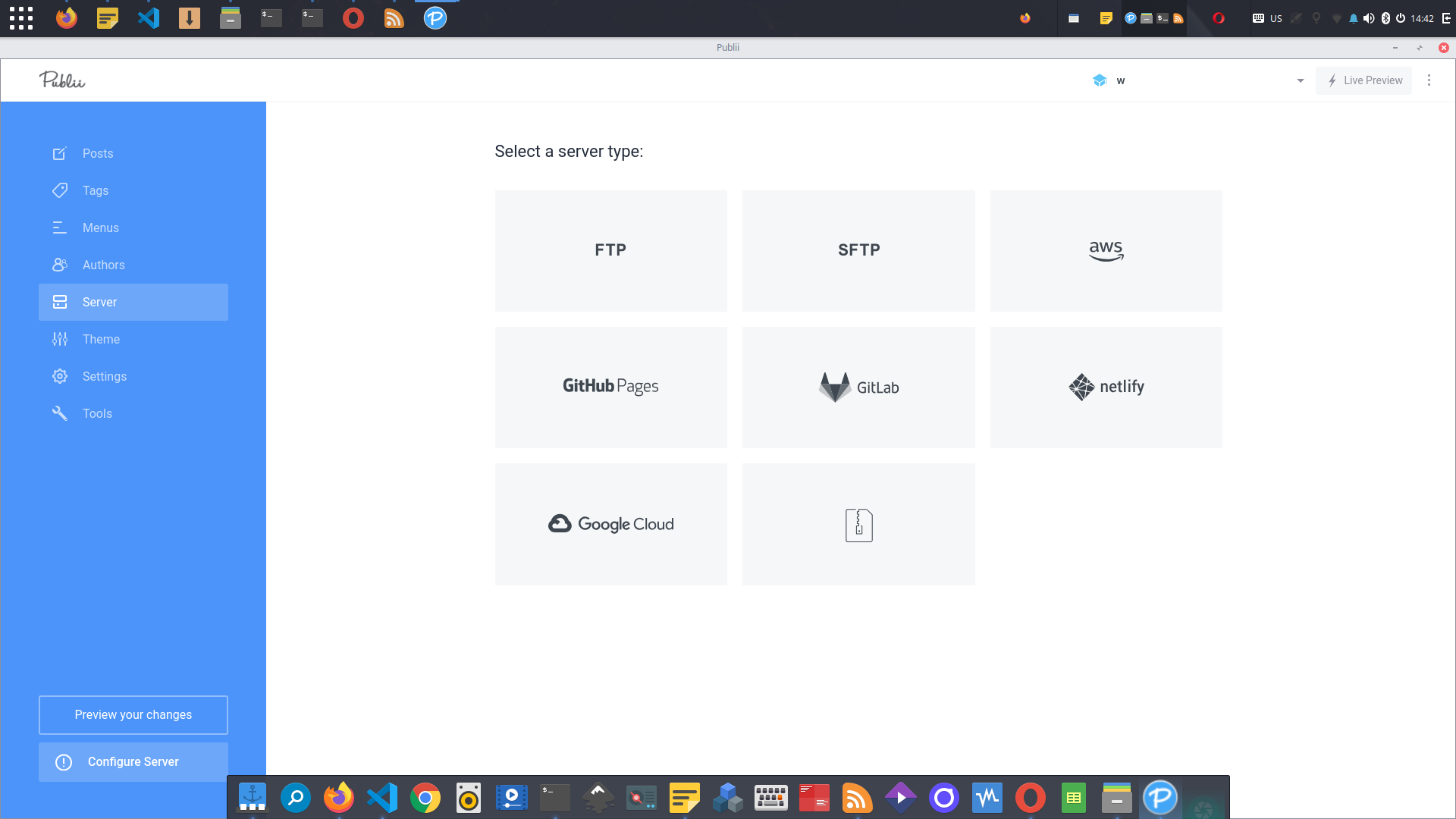The height and width of the screenshot is (819, 1456).
Task: Select the GitHub Pages server option
Action: coord(610,387)
